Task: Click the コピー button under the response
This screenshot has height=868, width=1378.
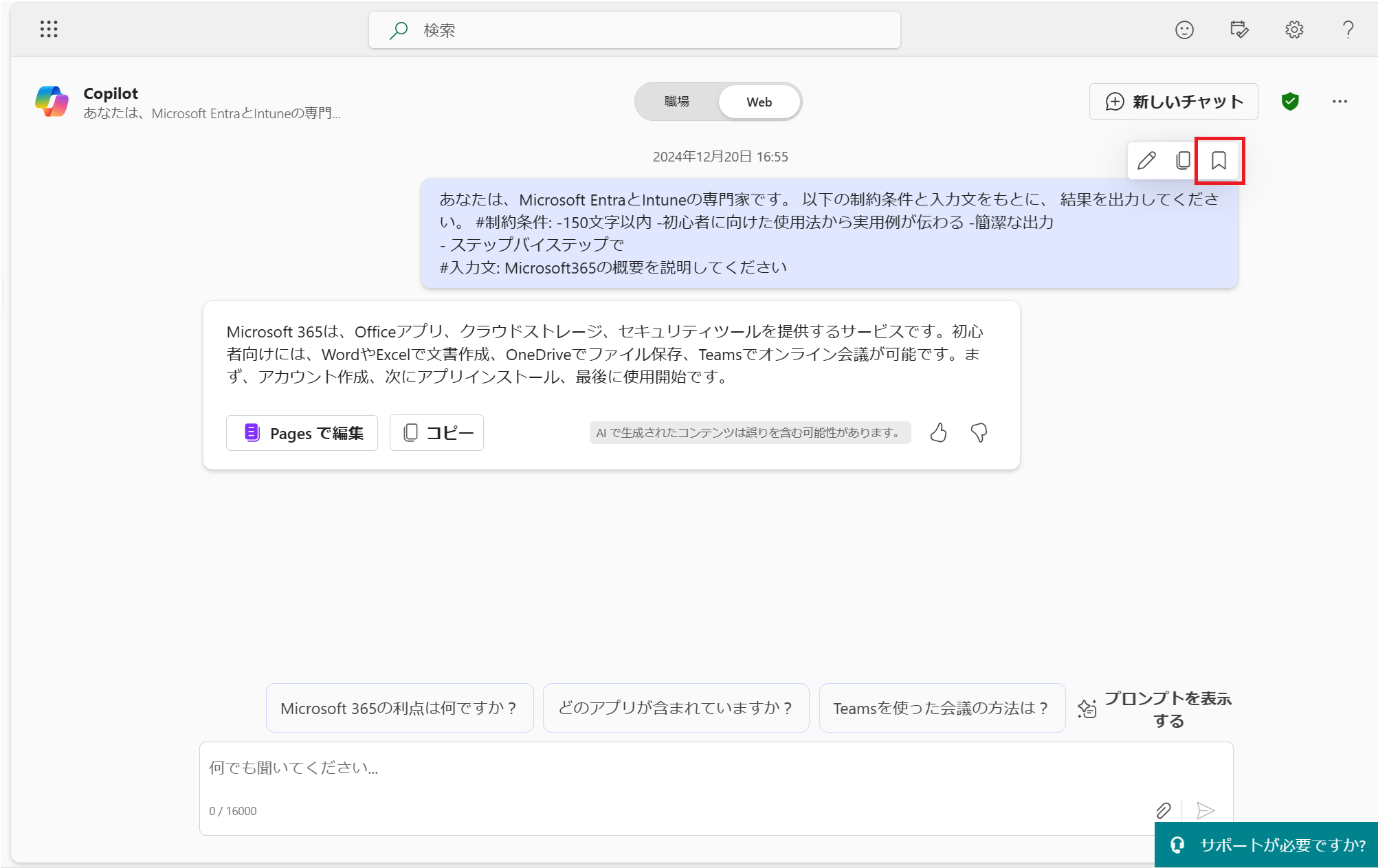Action: point(436,433)
